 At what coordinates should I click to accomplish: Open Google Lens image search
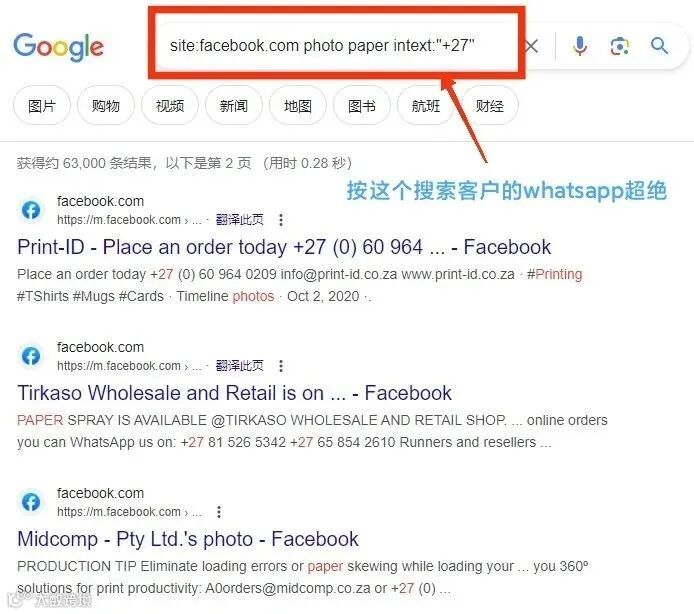(x=620, y=46)
